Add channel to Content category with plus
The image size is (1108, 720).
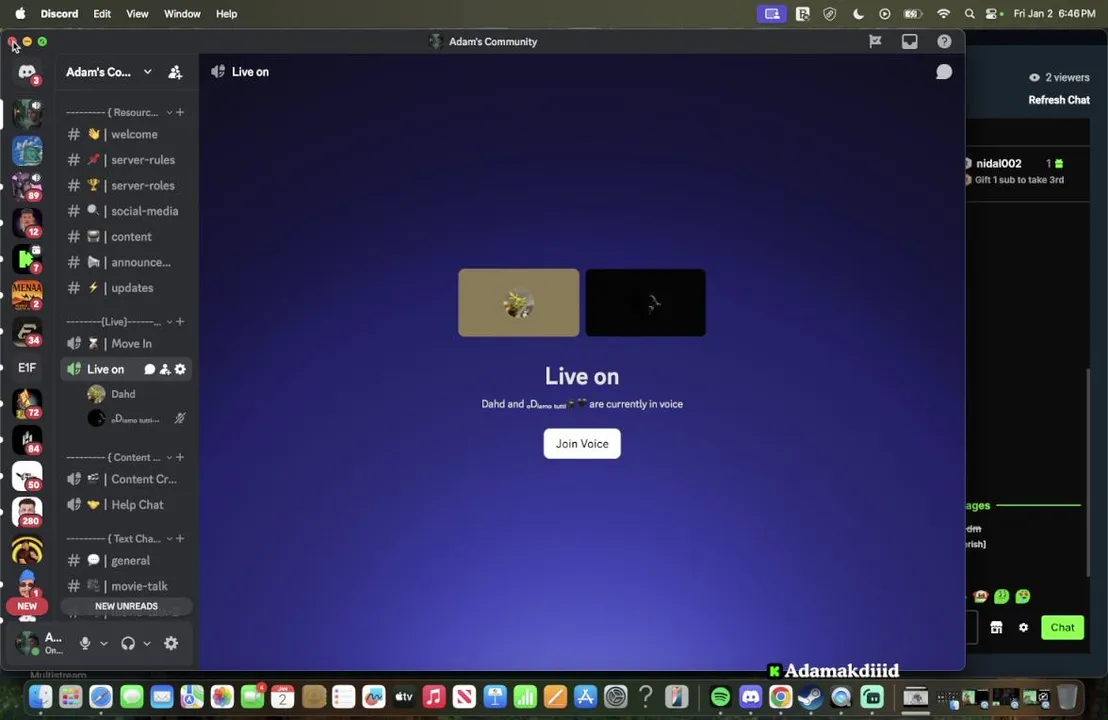pos(180,457)
